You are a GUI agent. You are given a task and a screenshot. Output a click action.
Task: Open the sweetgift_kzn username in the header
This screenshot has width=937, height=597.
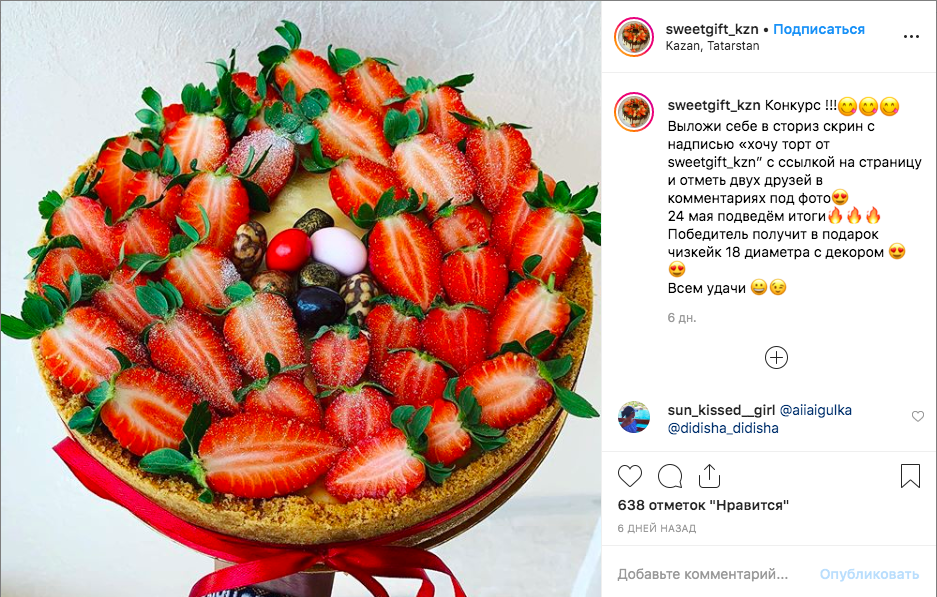point(712,29)
